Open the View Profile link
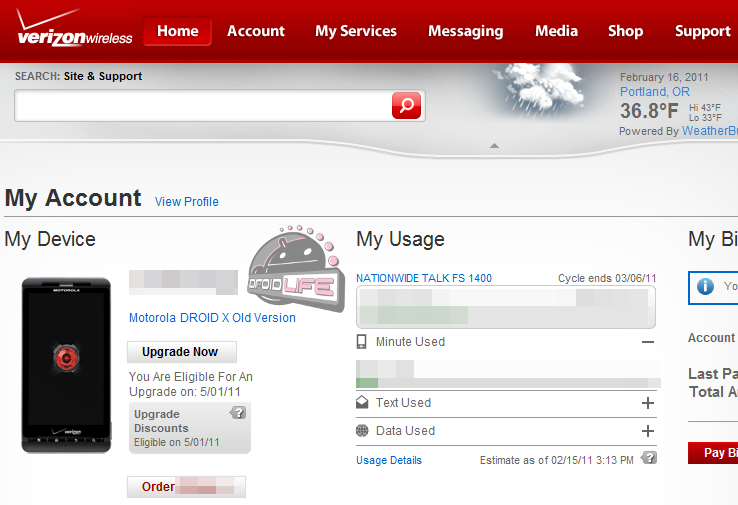This screenshot has width=738, height=505. coord(186,202)
